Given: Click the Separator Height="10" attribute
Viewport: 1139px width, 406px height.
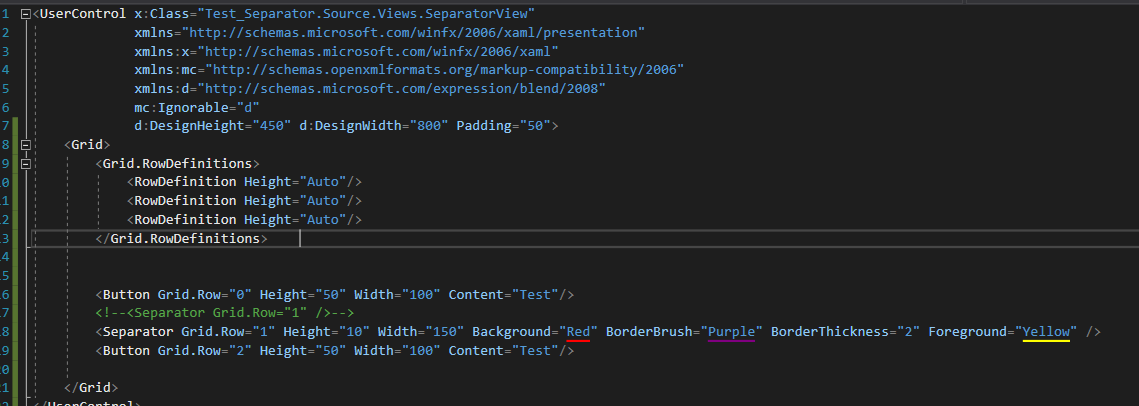Looking at the screenshot, I should coord(326,332).
